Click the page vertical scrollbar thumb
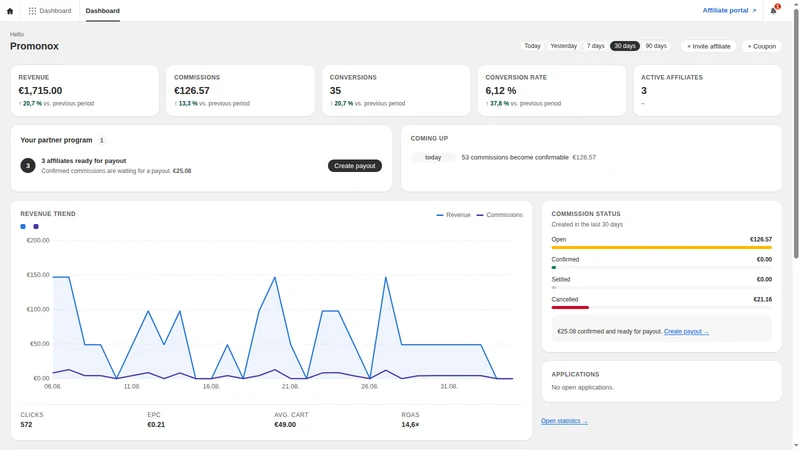Screen dimensions: 800x450 pyautogui.click(x=796, y=133)
